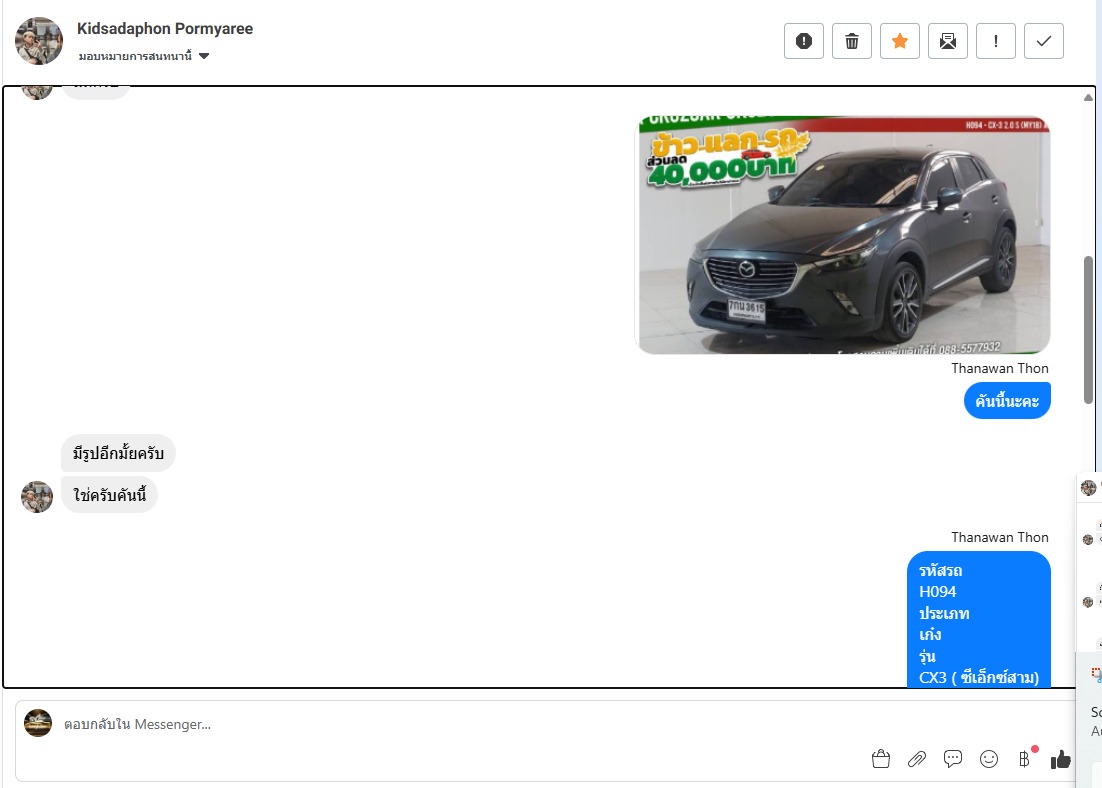
Task: Delete conversation with the trash icon
Action: click(x=852, y=41)
